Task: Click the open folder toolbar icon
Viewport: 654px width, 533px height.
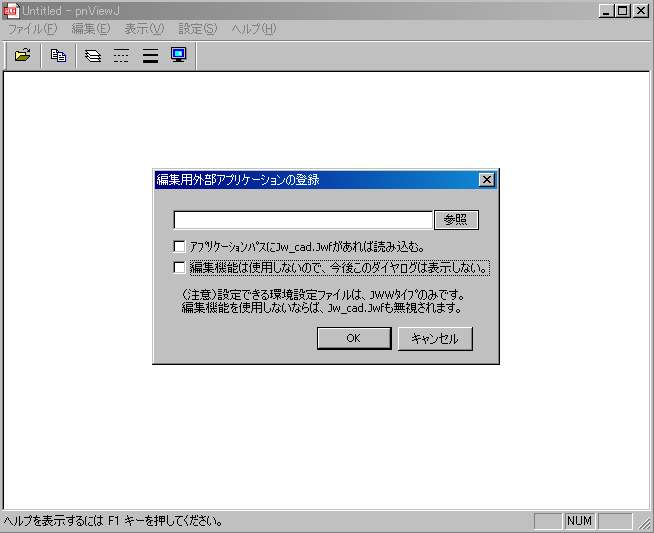Action: (23, 55)
